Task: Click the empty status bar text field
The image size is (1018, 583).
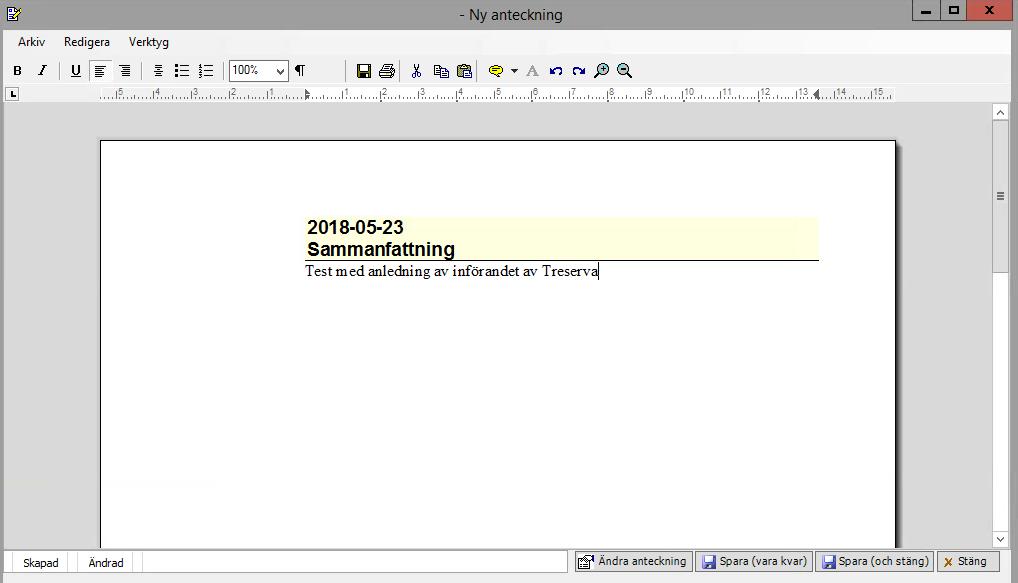Action: tap(354, 562)
